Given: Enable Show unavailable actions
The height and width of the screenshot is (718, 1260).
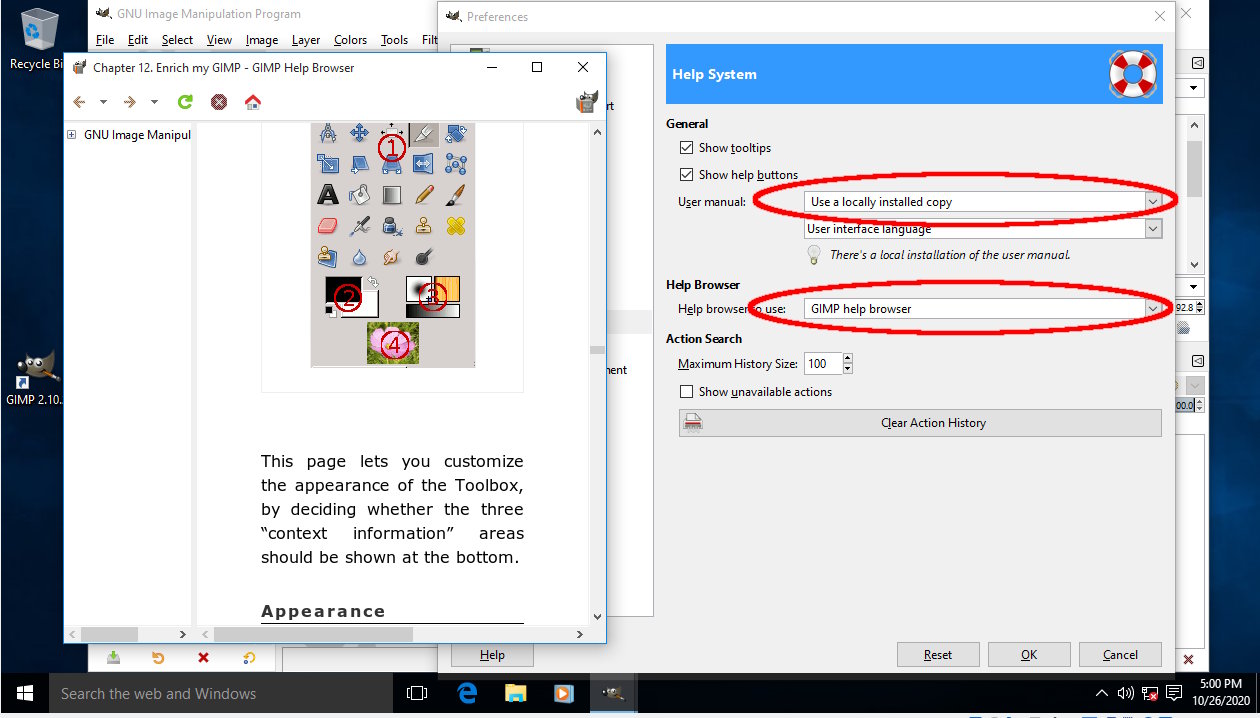Looking at the screenshot, I should [686, 392].
